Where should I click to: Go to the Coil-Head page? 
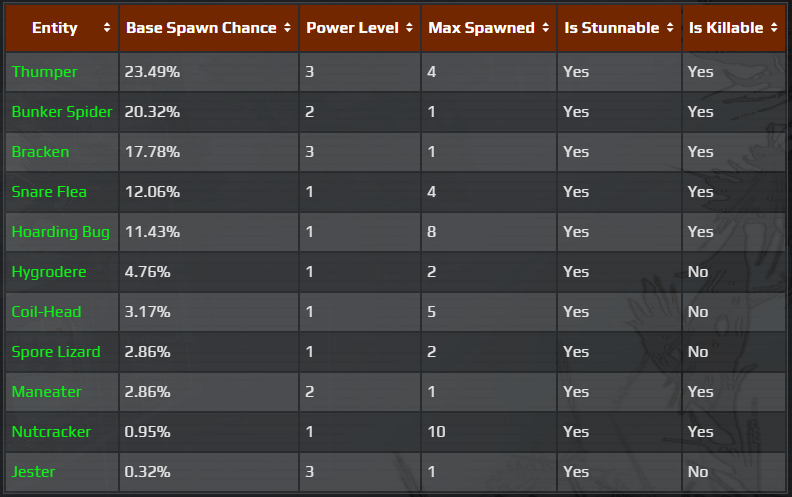click(x=46, y=312)
